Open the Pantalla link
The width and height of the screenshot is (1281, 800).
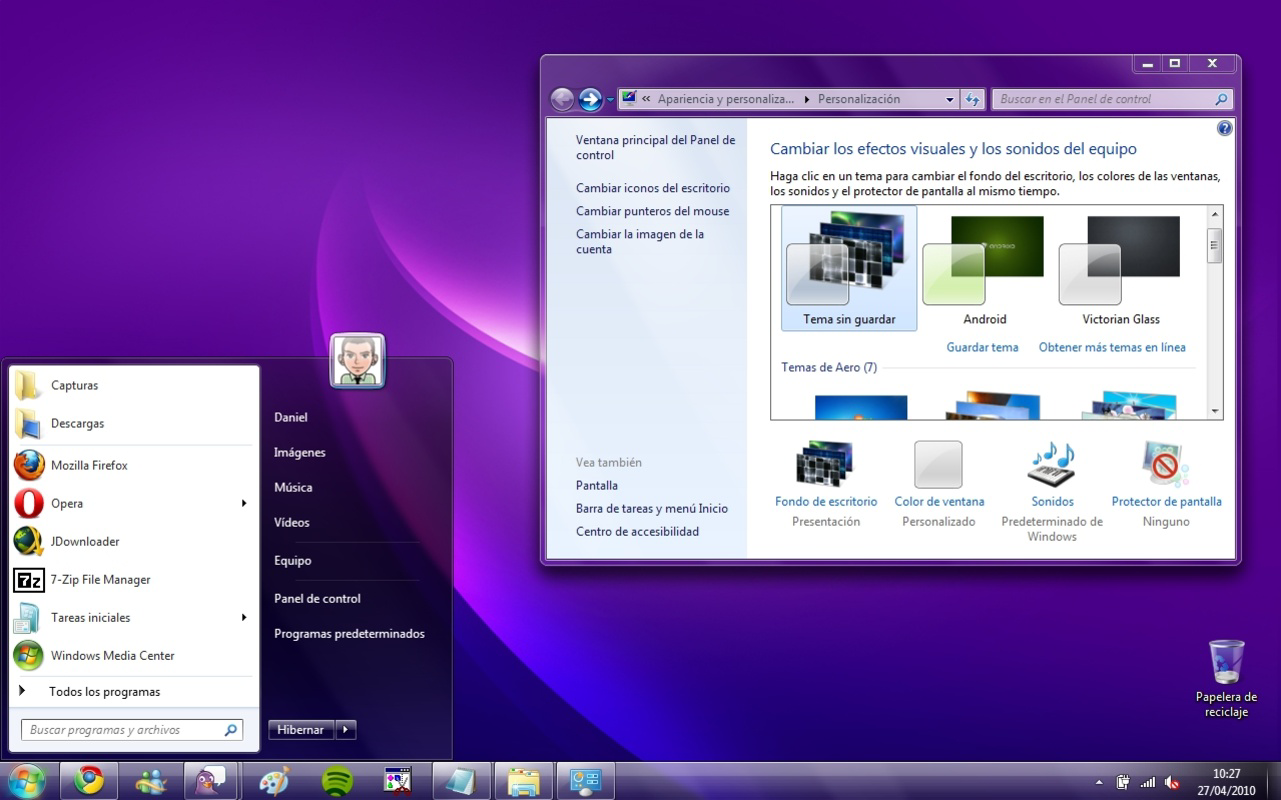pyautogui.click(x=597, y=485)
